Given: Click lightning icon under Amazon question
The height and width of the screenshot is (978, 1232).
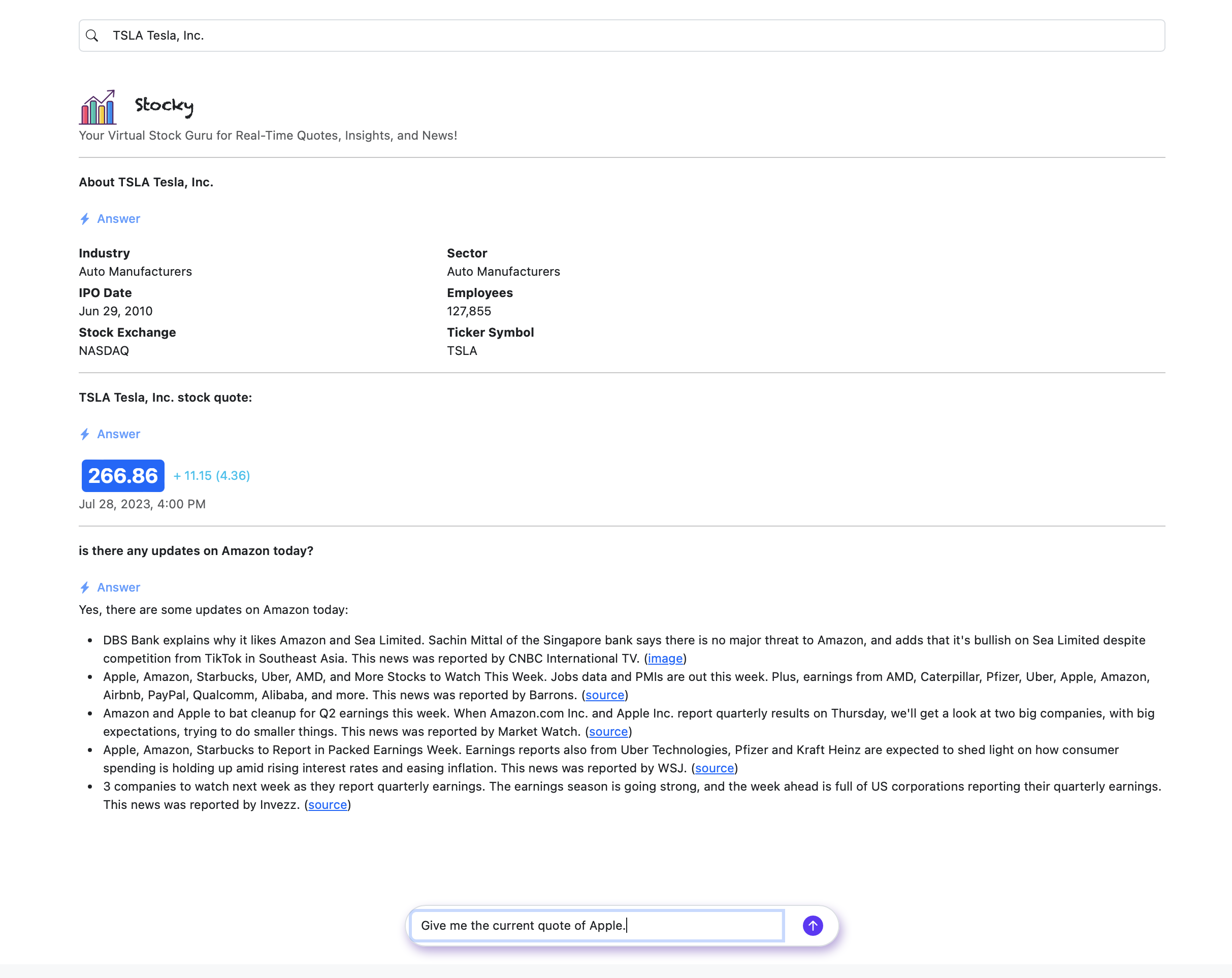Looking at the screenshot, I should pyautogui.click(x=85, y=587).
